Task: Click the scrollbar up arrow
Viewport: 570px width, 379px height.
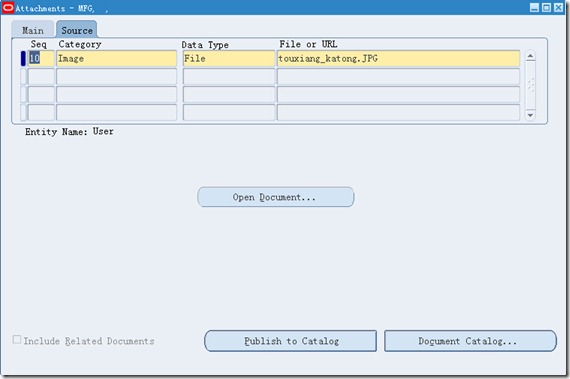Action: [x=530, y=56]
